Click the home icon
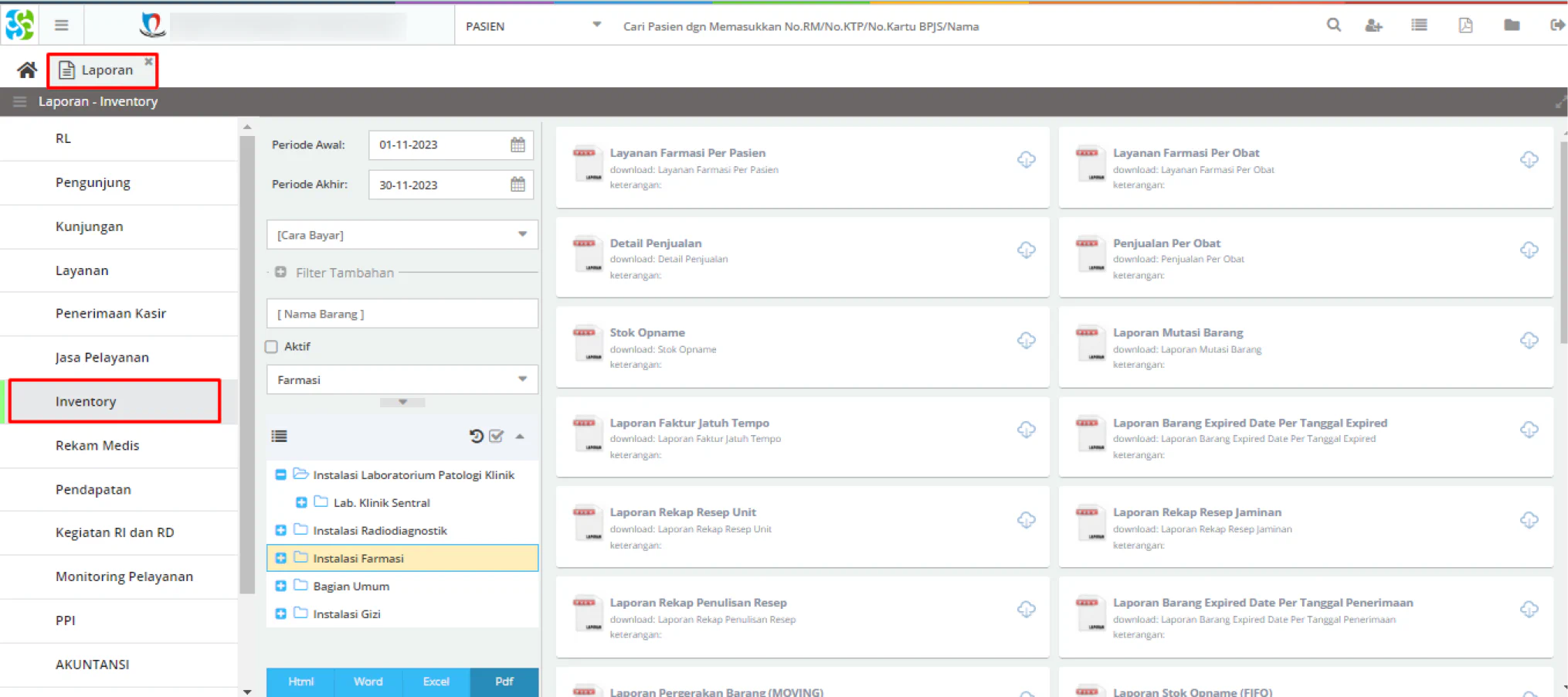Image resolution: width=1568 pixels, height=697 pixels. (x=27, y=70)
